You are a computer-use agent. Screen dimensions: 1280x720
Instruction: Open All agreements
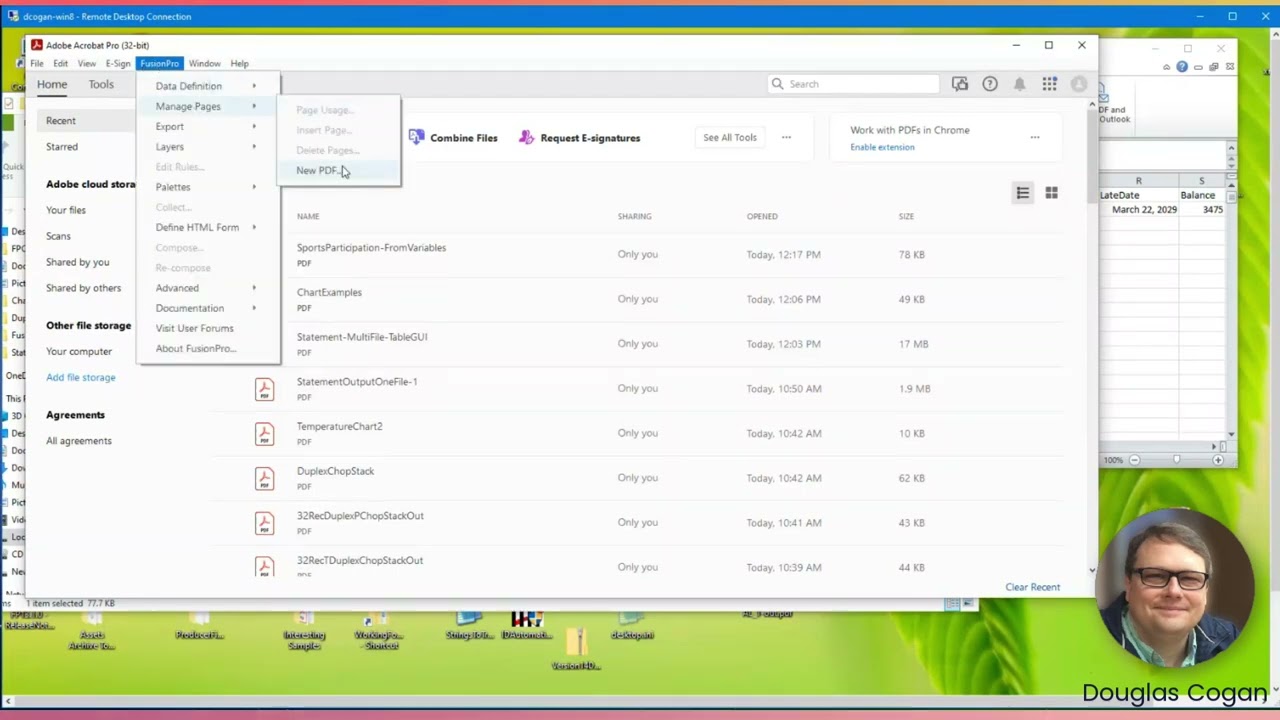pyautogui.click(x=79, y=441)
